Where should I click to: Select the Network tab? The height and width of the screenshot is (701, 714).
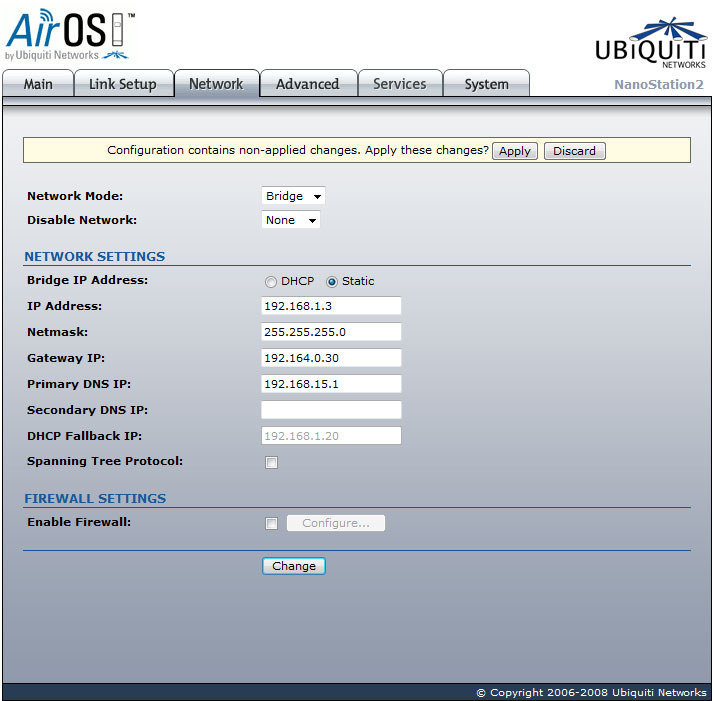tap(216, 84)
